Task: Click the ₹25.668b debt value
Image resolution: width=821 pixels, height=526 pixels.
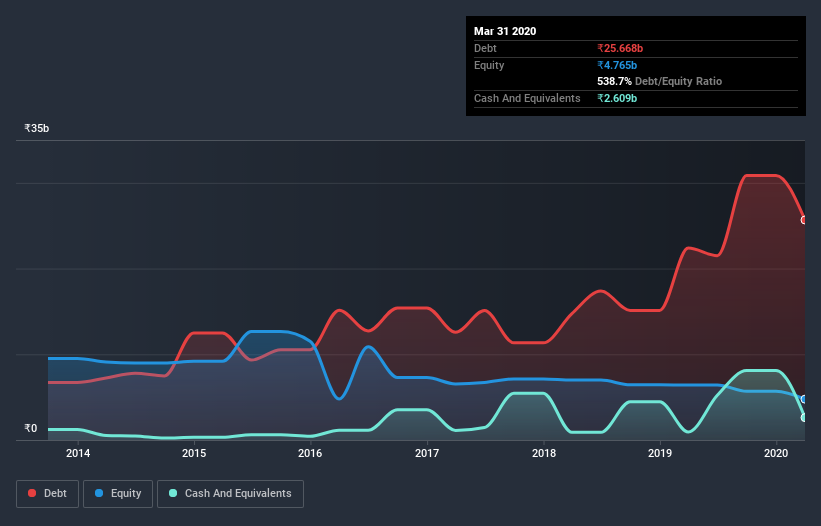Action: [620, 48]
